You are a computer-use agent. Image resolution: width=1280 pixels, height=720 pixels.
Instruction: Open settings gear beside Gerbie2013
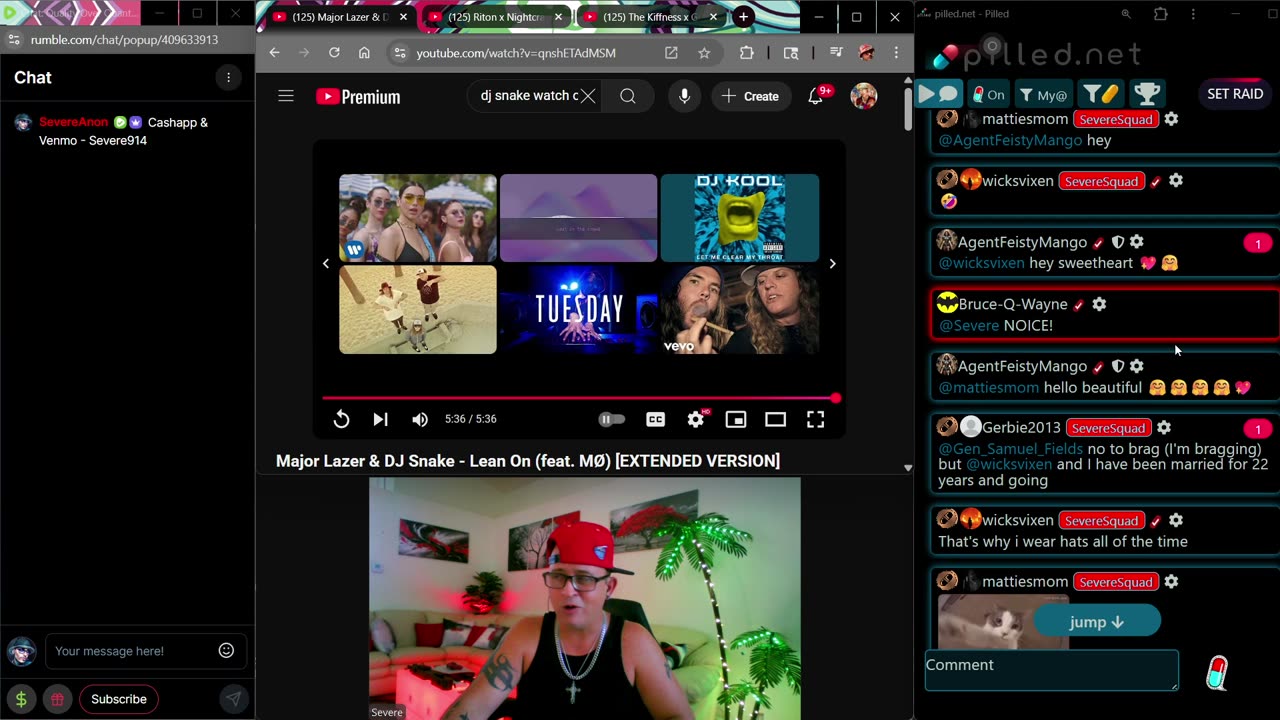click(x=1164, y=427)
